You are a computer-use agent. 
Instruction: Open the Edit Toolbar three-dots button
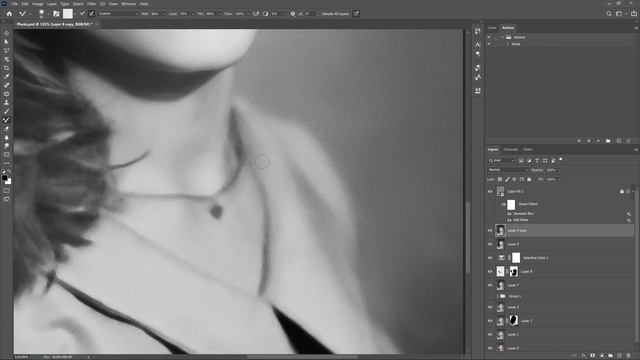(7, 163)
